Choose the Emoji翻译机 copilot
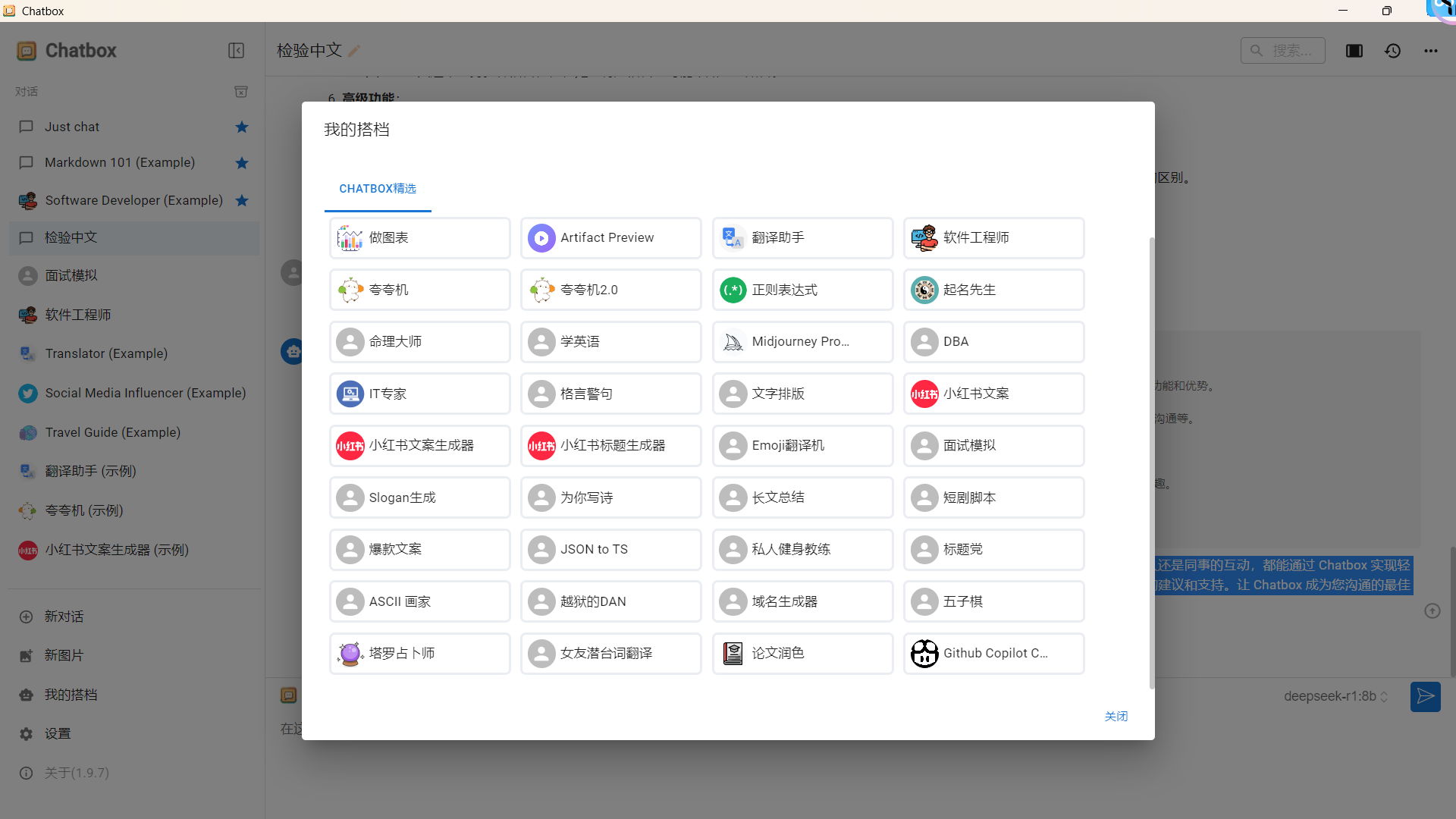Viewport: 1456px width, 819px height. click(803, 446)
